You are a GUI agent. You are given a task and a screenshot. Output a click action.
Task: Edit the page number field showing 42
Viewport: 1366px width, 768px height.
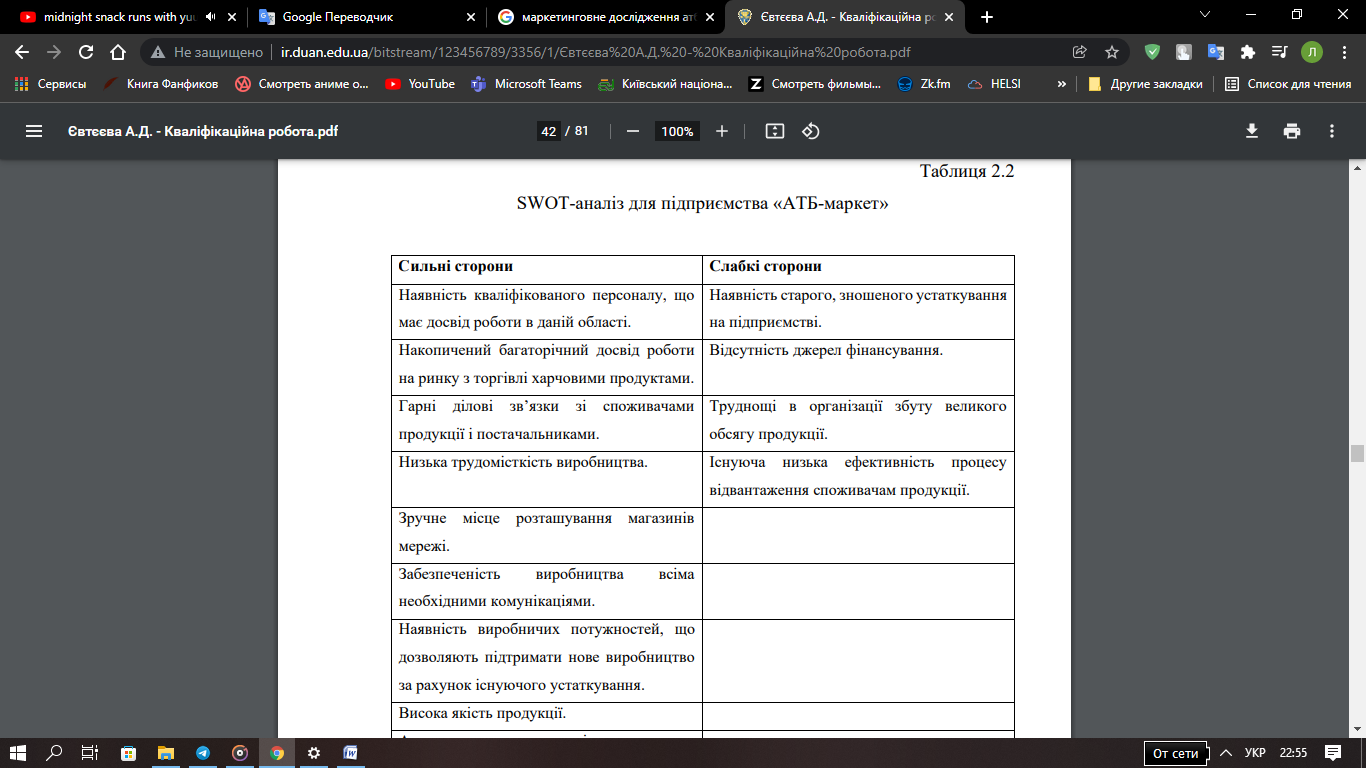pyautogui.click(x=548, y=131)
